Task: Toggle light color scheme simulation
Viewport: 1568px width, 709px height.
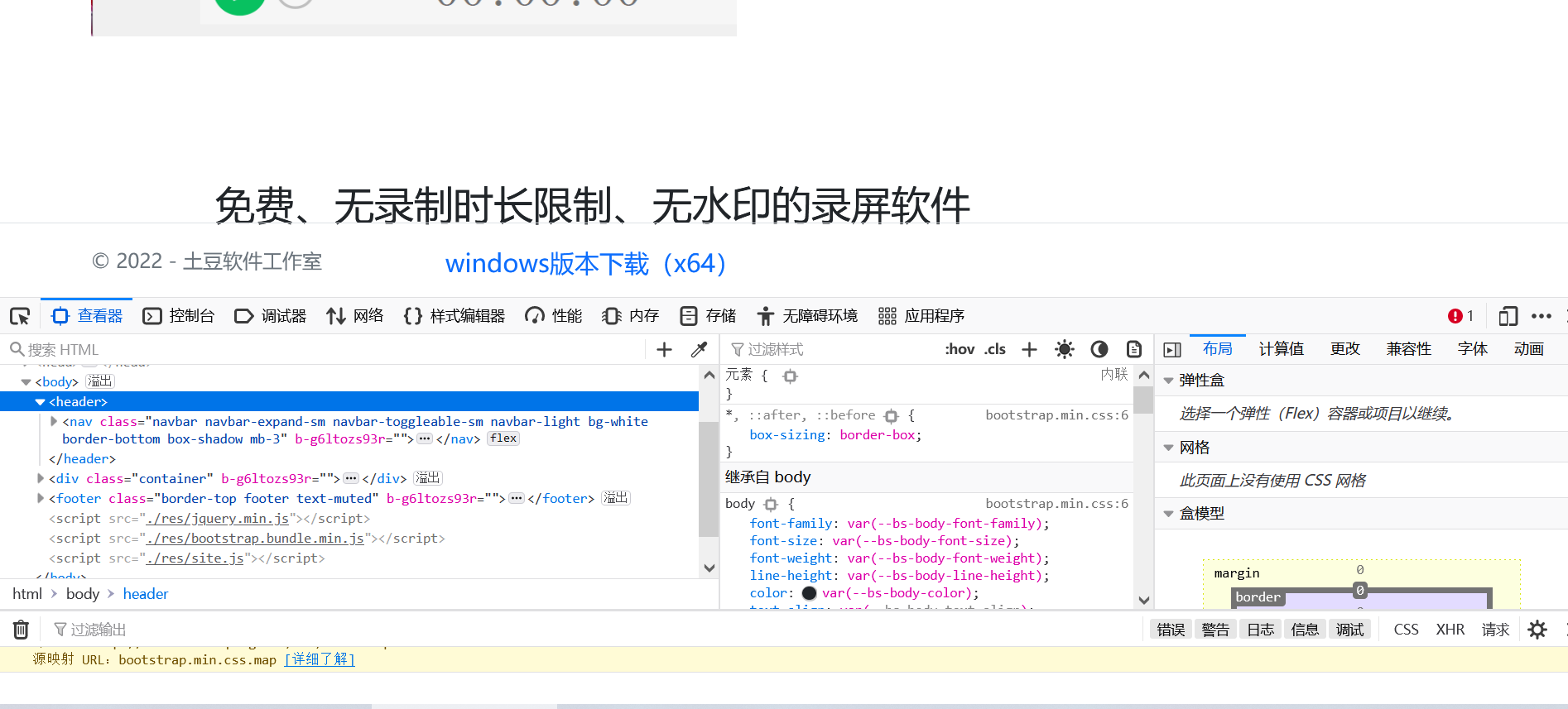Action: coord(1065,349)
